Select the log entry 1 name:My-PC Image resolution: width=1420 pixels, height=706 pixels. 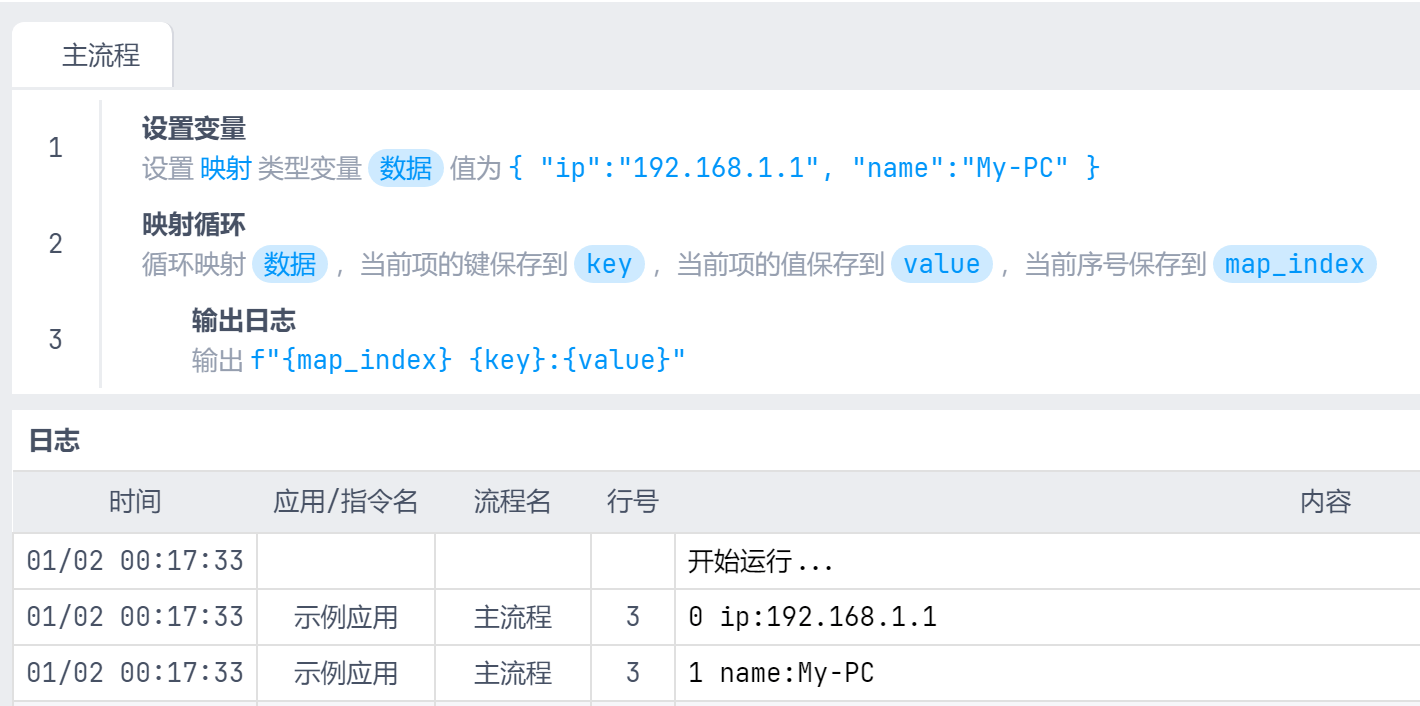(x=781, y=673)
